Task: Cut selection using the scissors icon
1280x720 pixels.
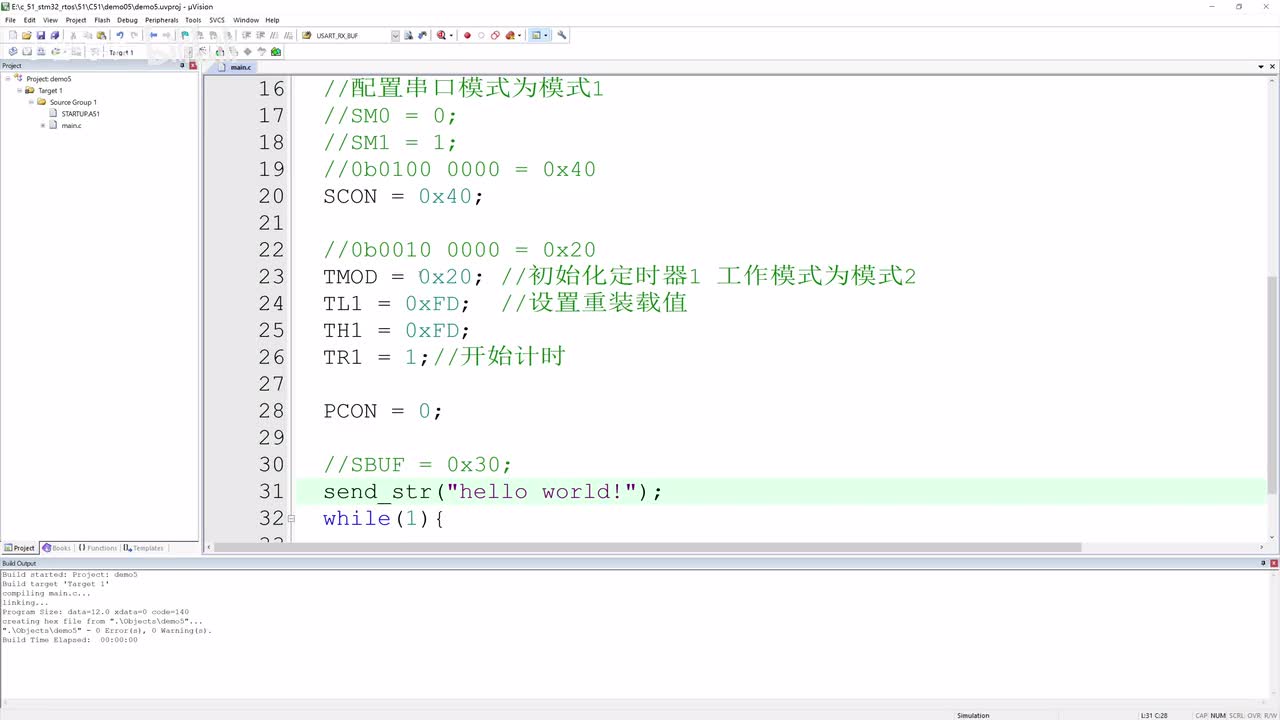Action: pyautogui.click(x=74, y=35)
